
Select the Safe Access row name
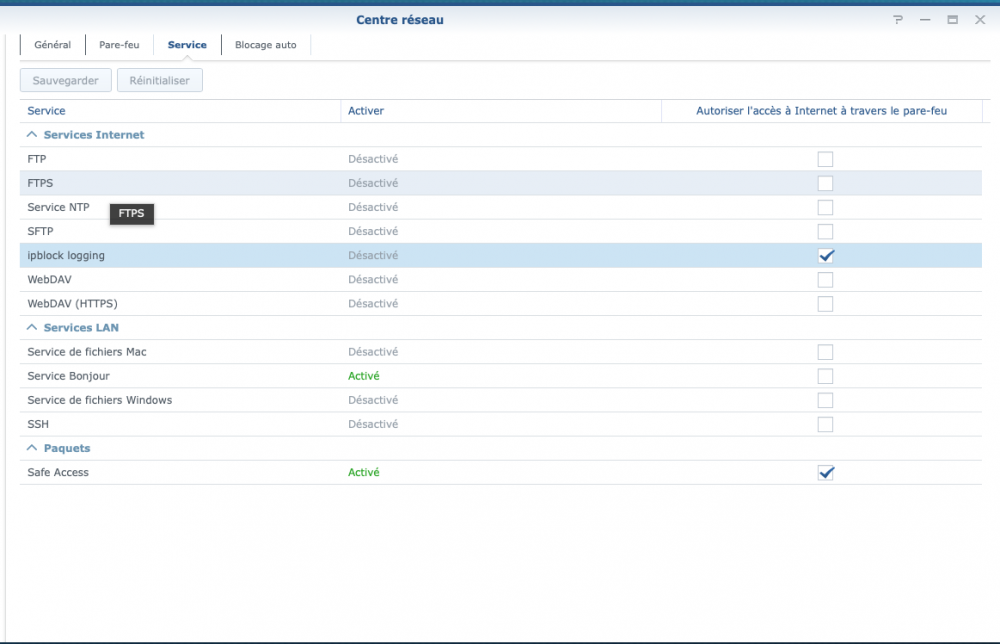[x=58, y=472]
